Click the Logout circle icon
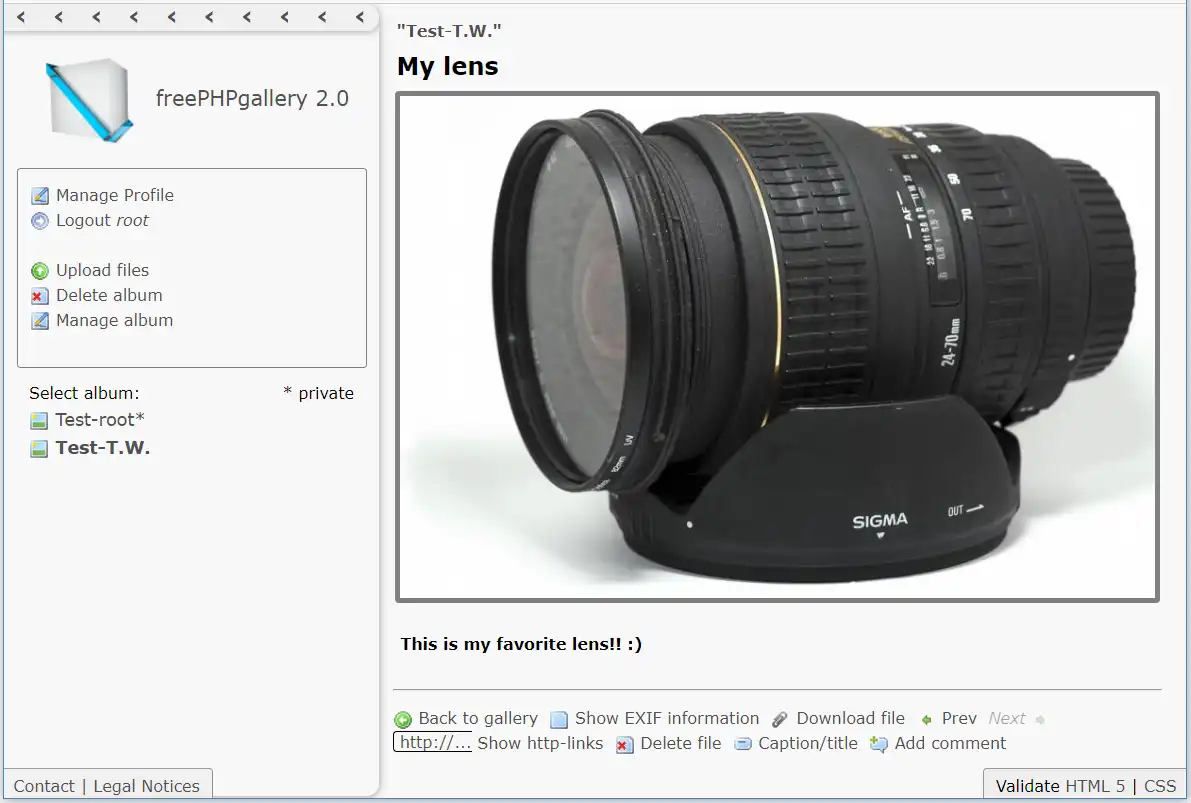This screenshot has width=1191, height=803. pos(39,221)
